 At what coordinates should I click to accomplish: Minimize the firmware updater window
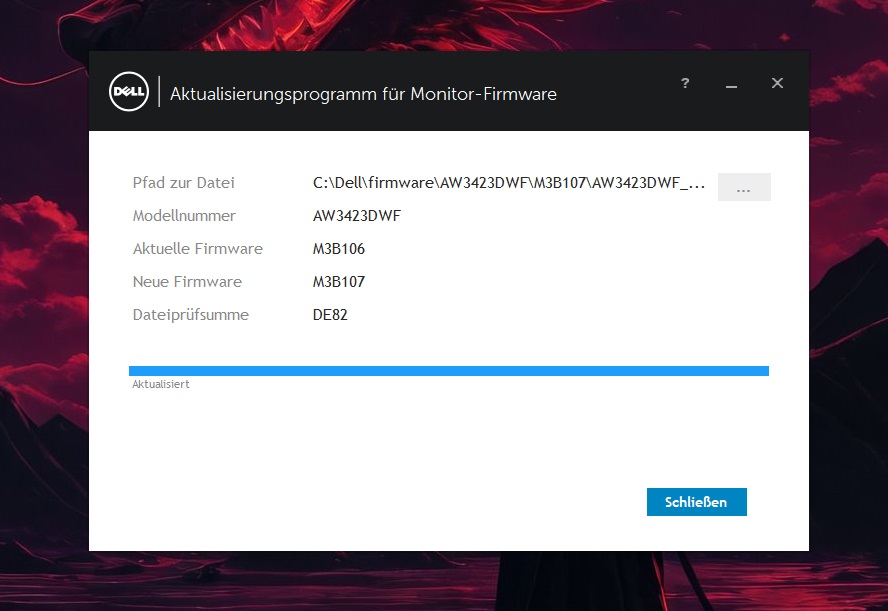click(731, 87)
